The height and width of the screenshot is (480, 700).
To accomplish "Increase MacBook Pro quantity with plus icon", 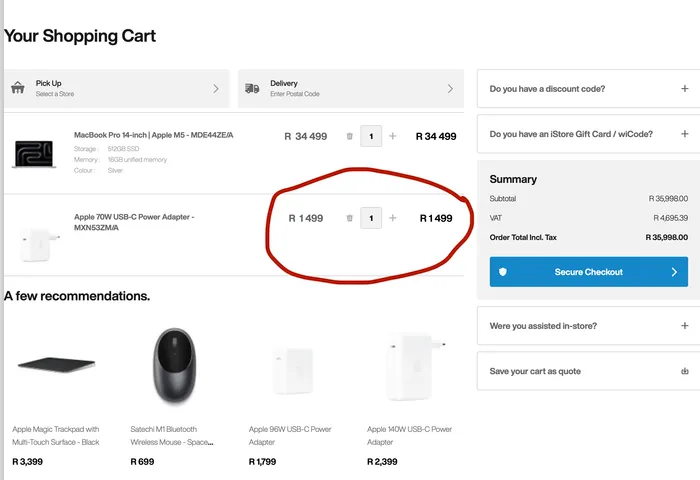I will point(393,136).
